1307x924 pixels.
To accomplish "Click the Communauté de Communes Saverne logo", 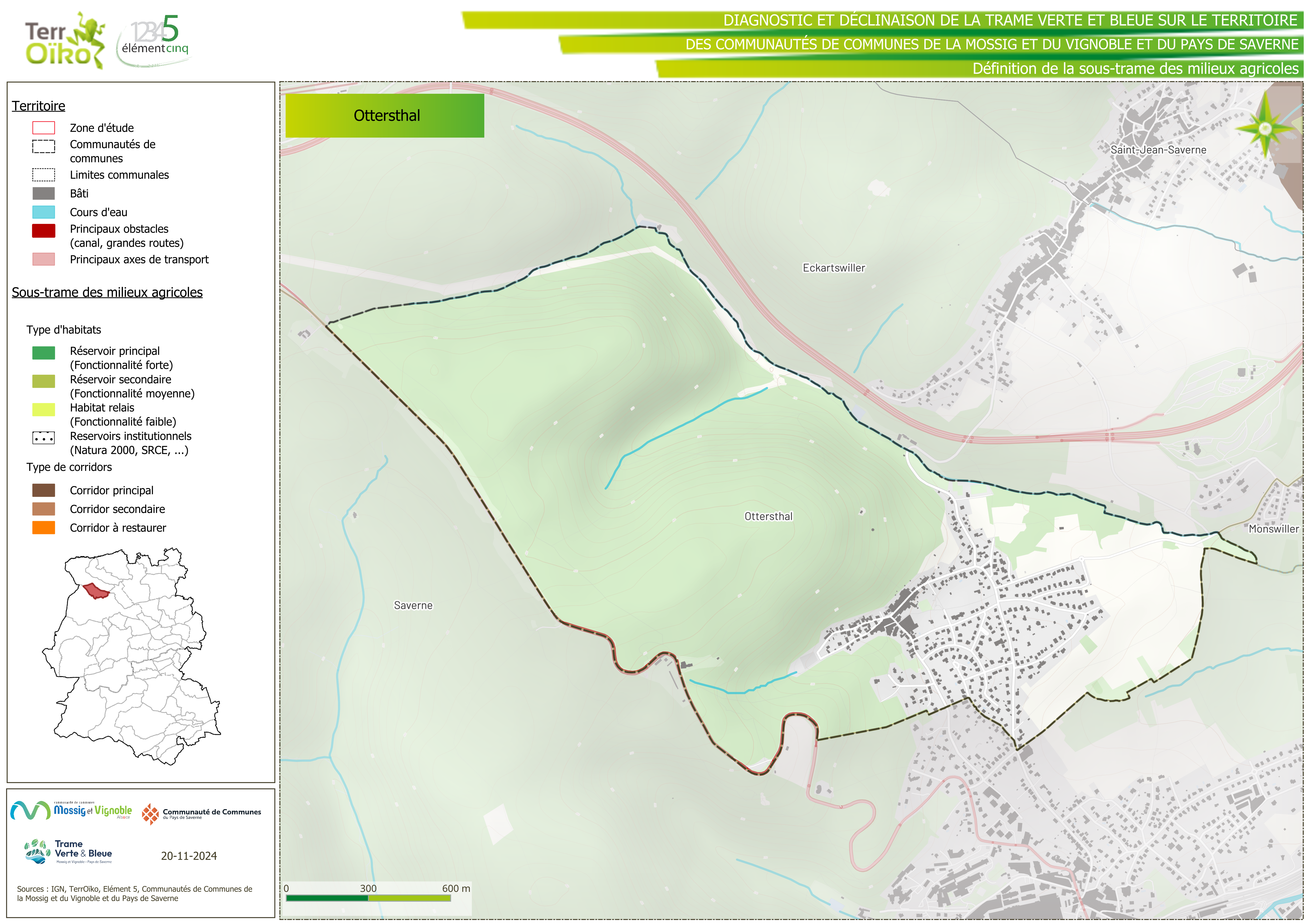I will 201,814.
